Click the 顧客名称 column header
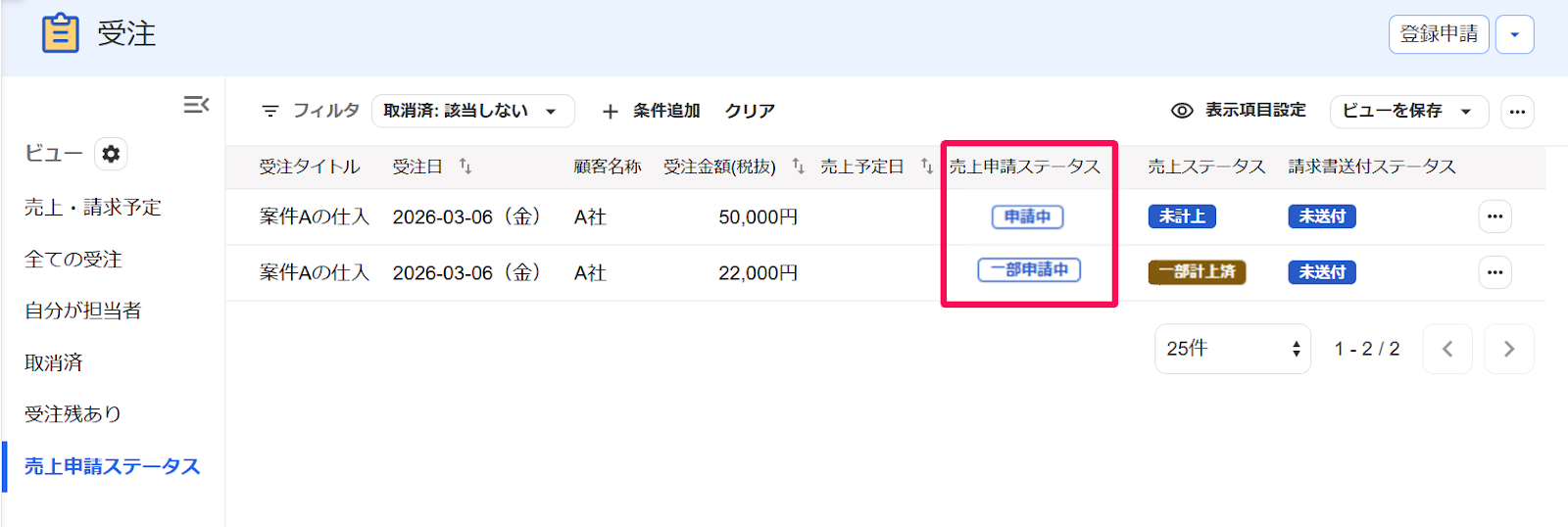The image size is (1568, 527). coord(608,167)
